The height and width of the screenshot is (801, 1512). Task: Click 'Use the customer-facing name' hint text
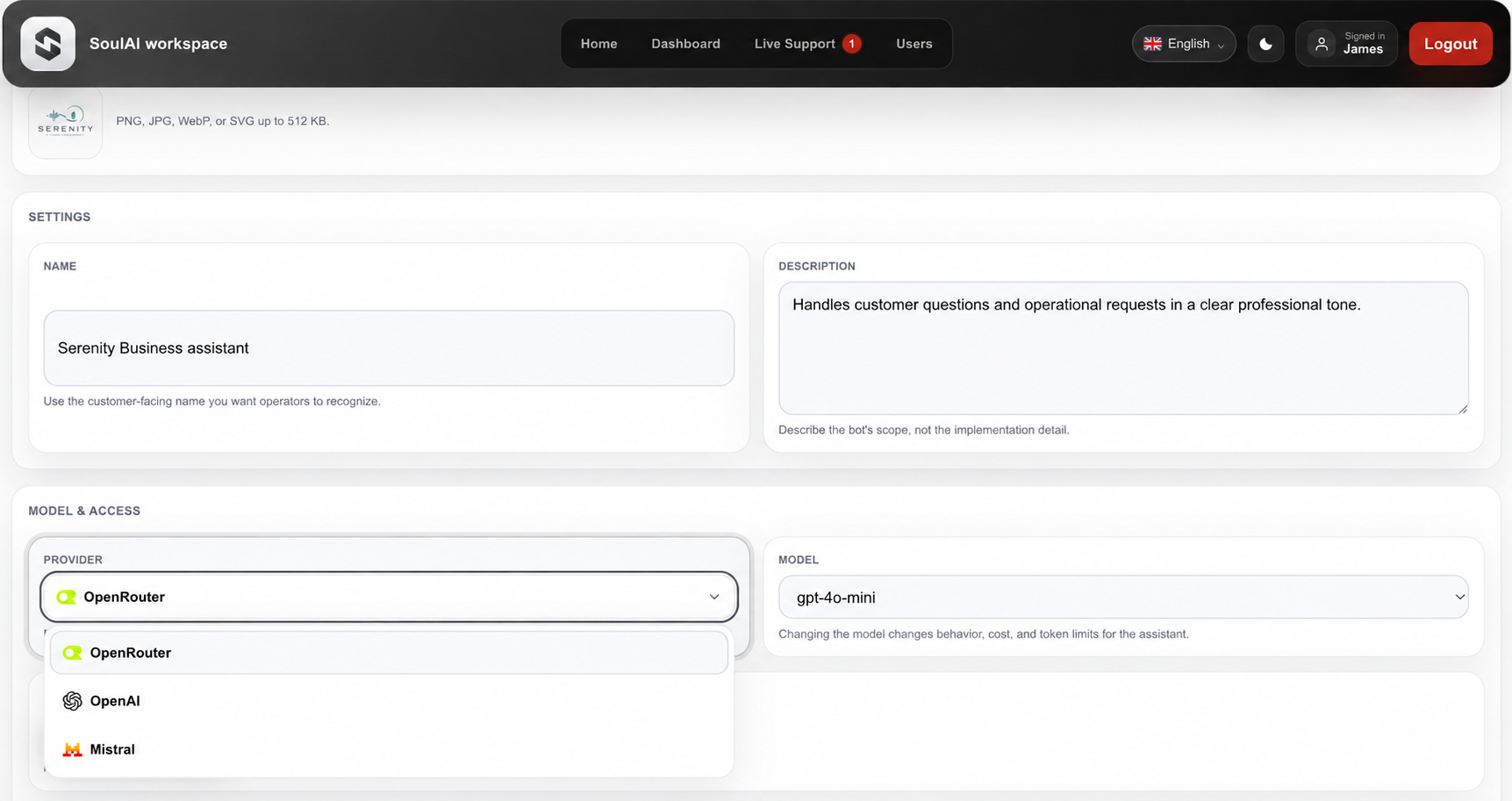212,402
